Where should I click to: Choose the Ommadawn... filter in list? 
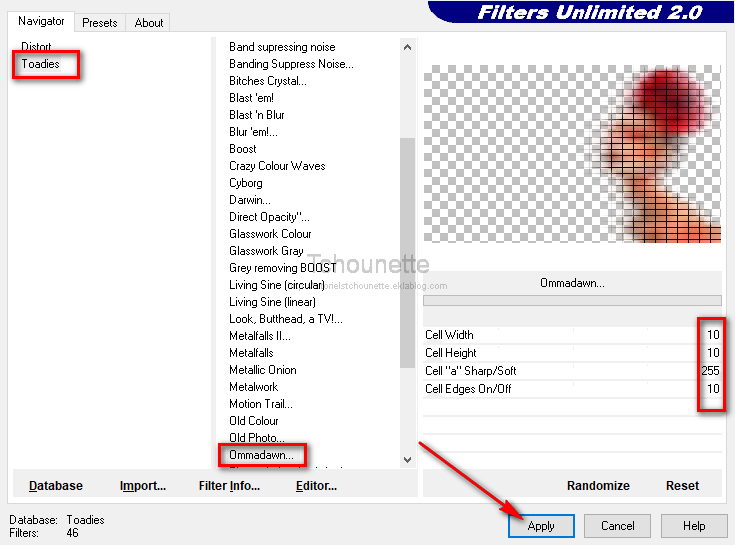262,455
